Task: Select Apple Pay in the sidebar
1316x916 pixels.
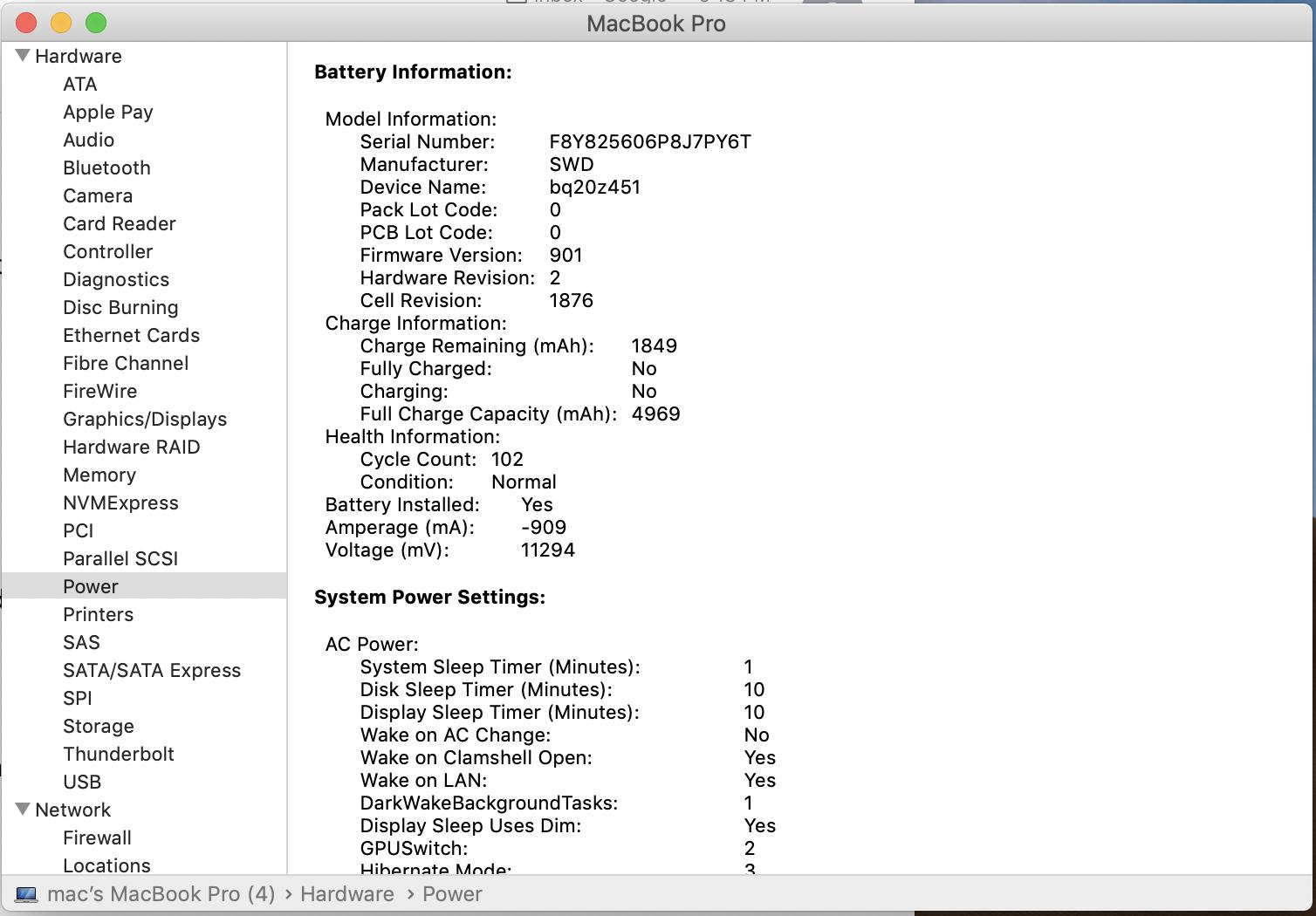Action: (108, 112)
